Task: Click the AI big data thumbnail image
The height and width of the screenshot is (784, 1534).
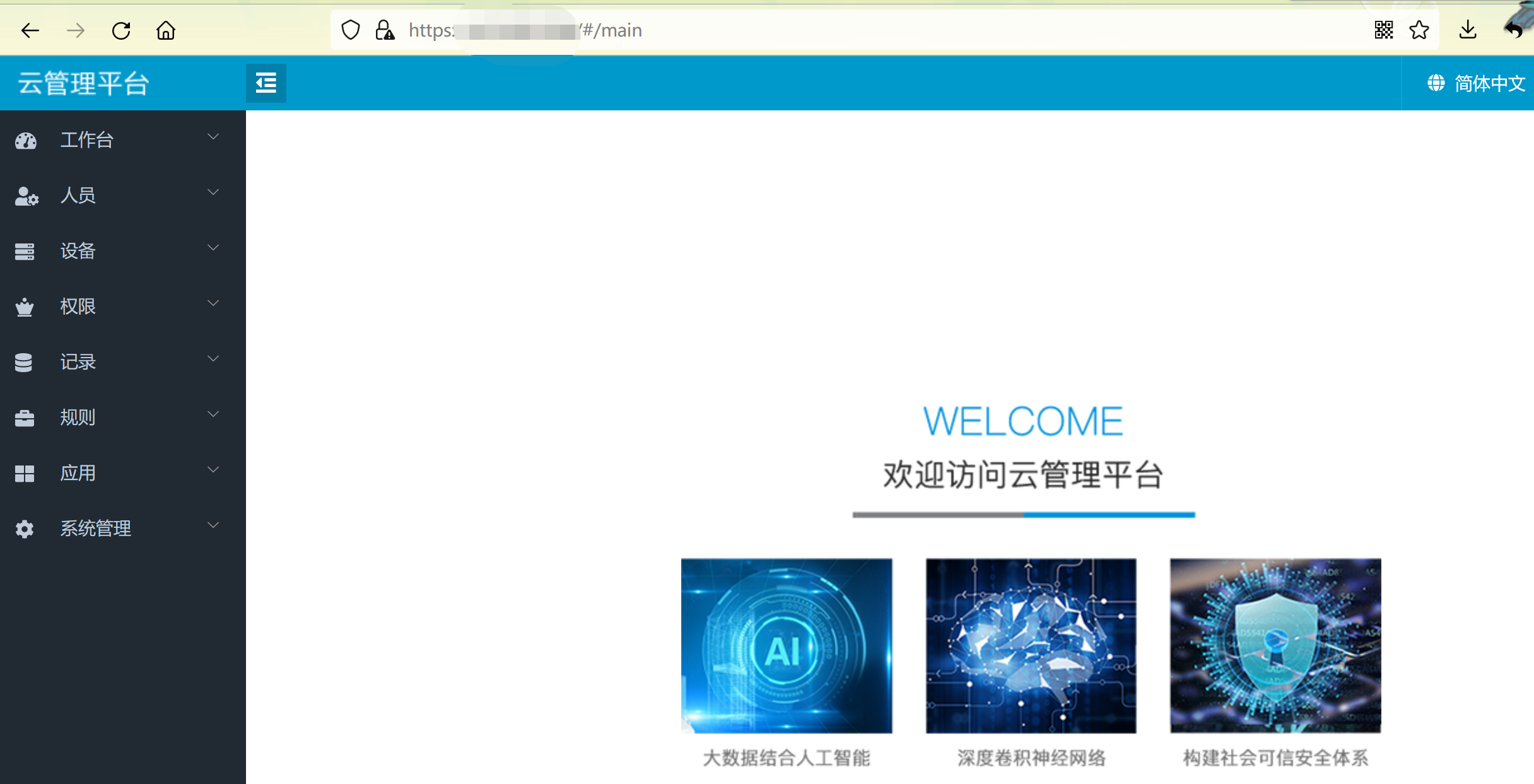Action: coord(786,645)
